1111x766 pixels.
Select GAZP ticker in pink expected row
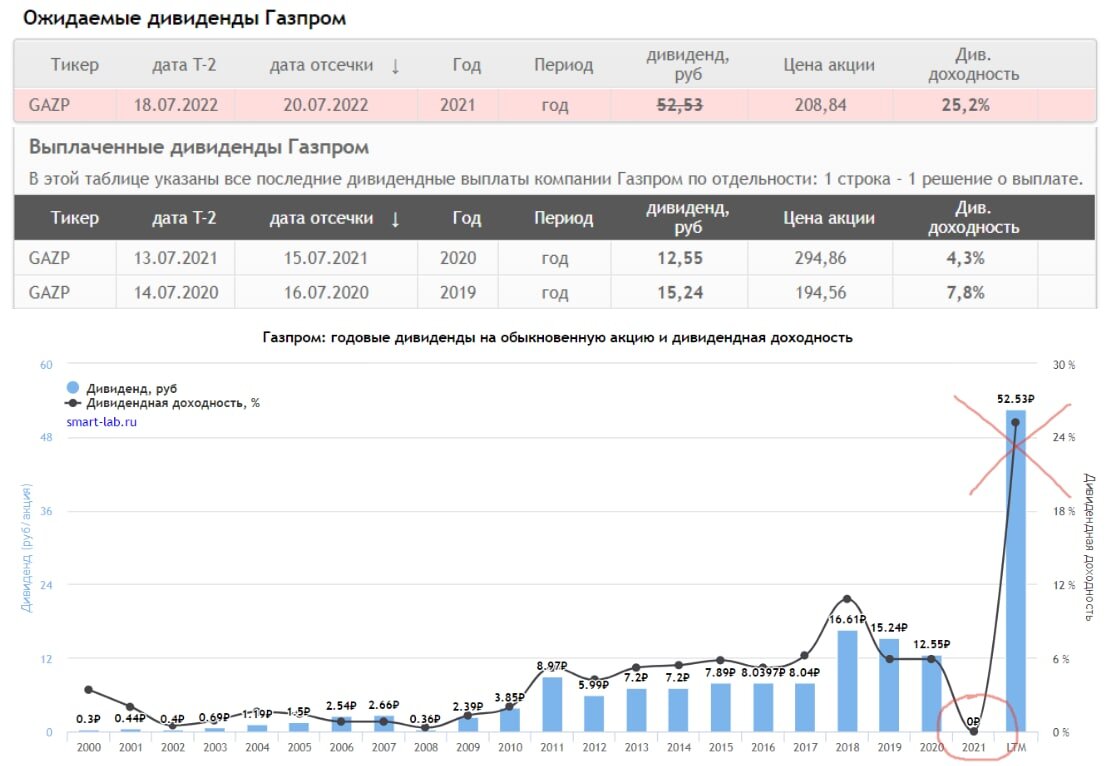pyautogui.click(x=49, y=105)
